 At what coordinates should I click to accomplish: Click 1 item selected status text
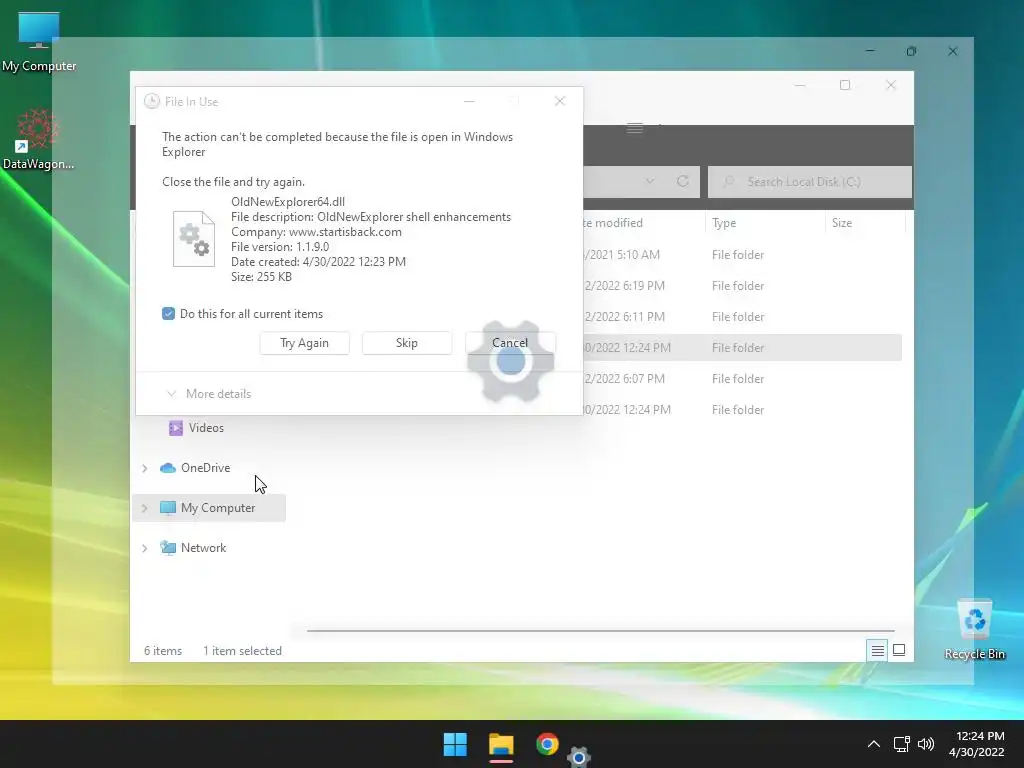[x=242, y=650]
